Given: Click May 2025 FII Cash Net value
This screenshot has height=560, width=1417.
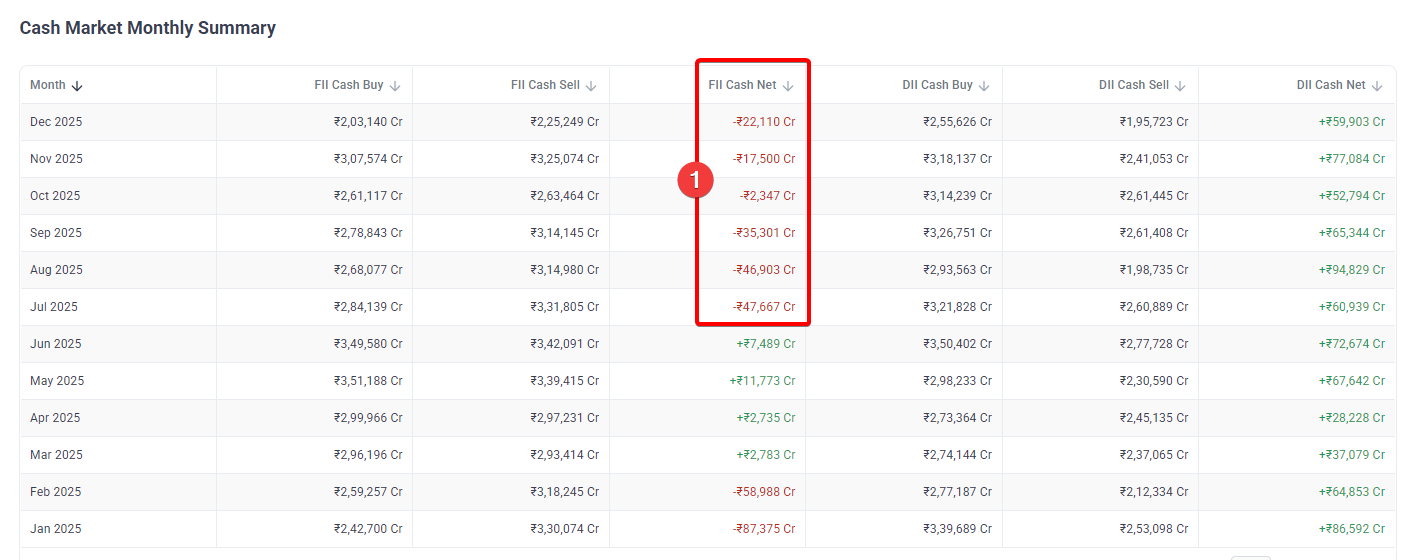Looking at the screenshot, I should 762,381.
